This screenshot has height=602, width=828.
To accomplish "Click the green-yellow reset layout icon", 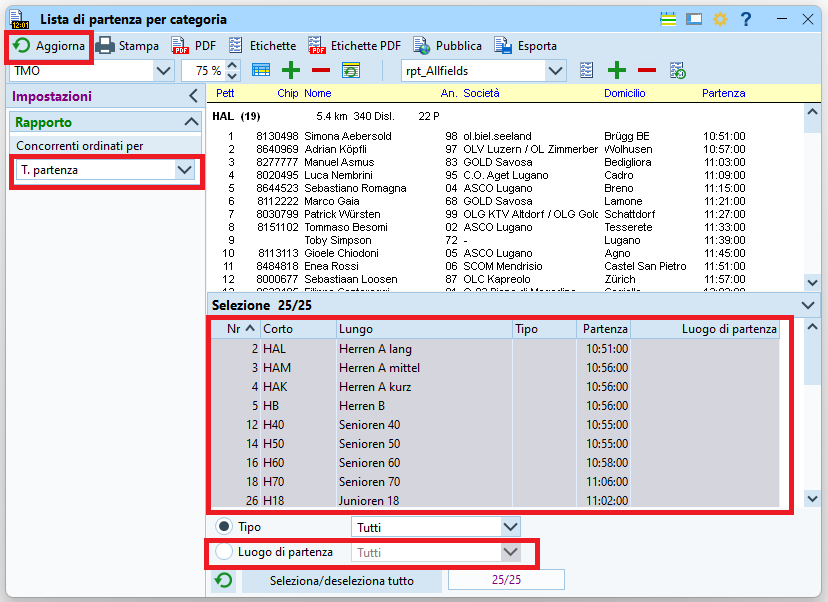I will pyautogui.click(x=351, y=70).
